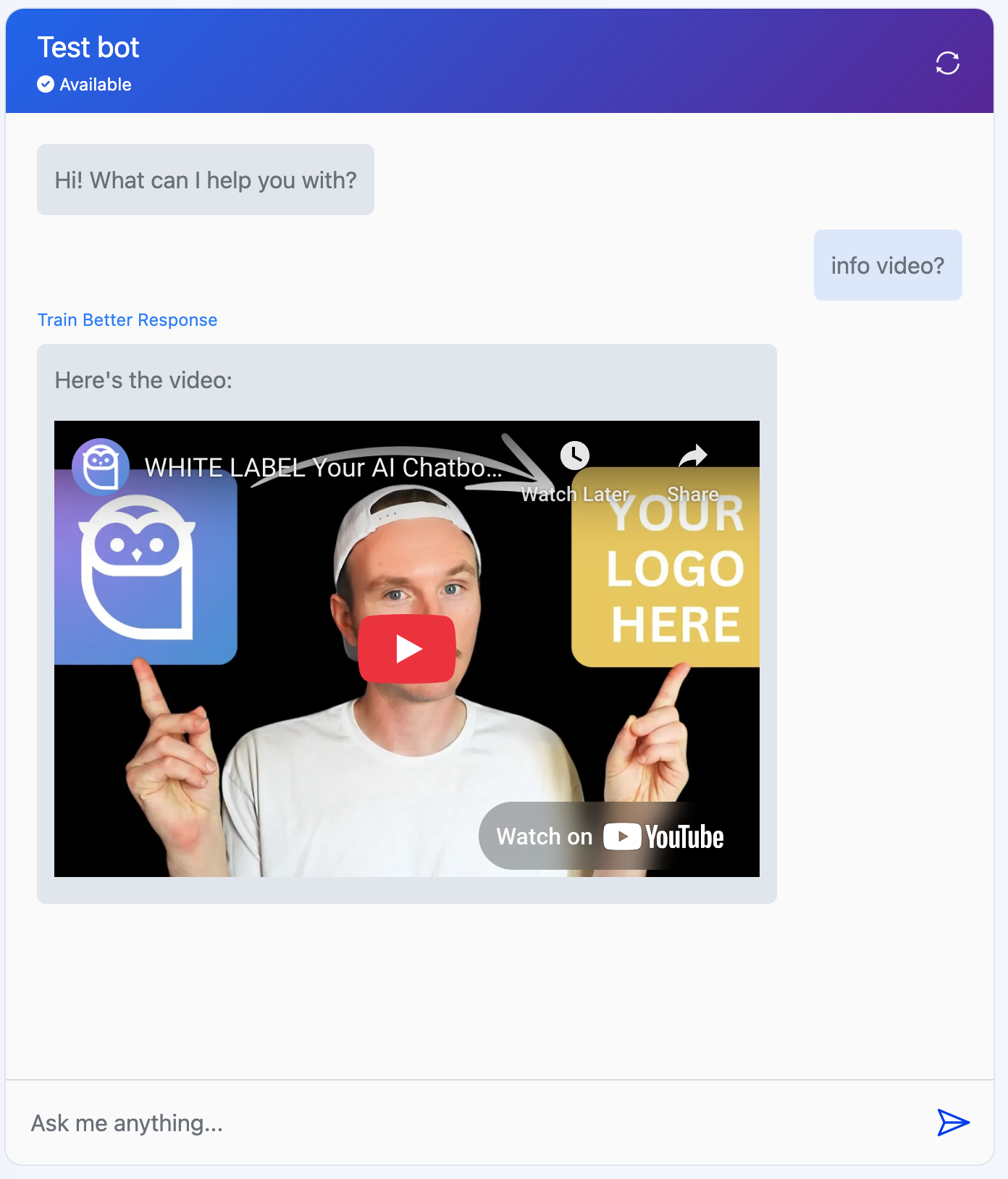Screen dimensions: 1008x1179
Task: Click the Available status label
Action: [x=96, y=85]
